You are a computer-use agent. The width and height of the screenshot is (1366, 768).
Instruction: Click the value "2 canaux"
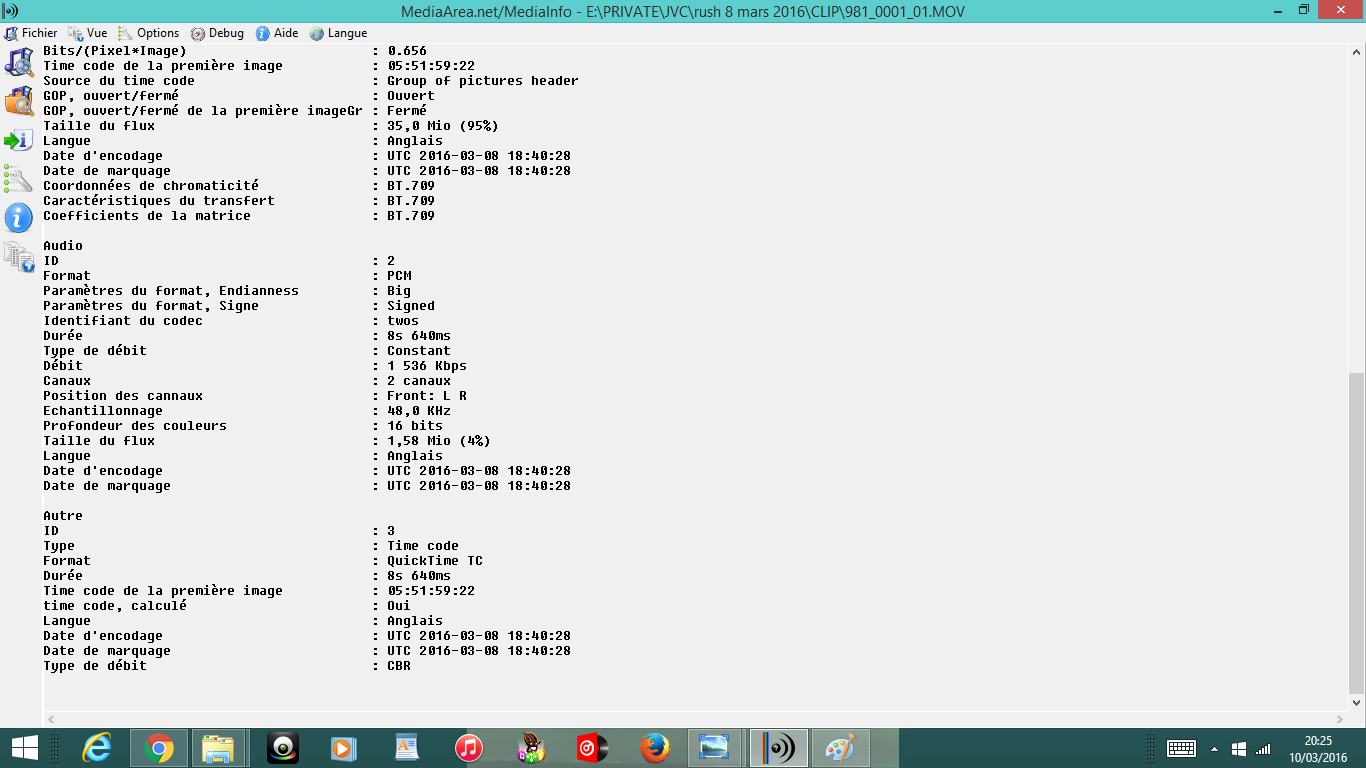point(419,381)
